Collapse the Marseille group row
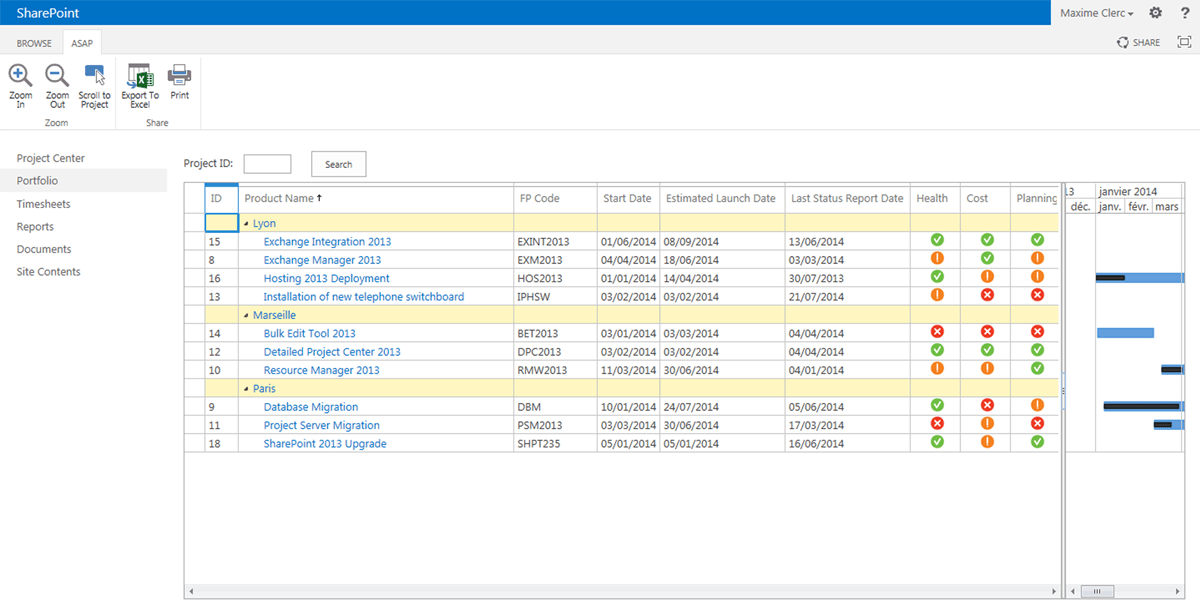This screenshot has height=600, width=1200. 247,315
